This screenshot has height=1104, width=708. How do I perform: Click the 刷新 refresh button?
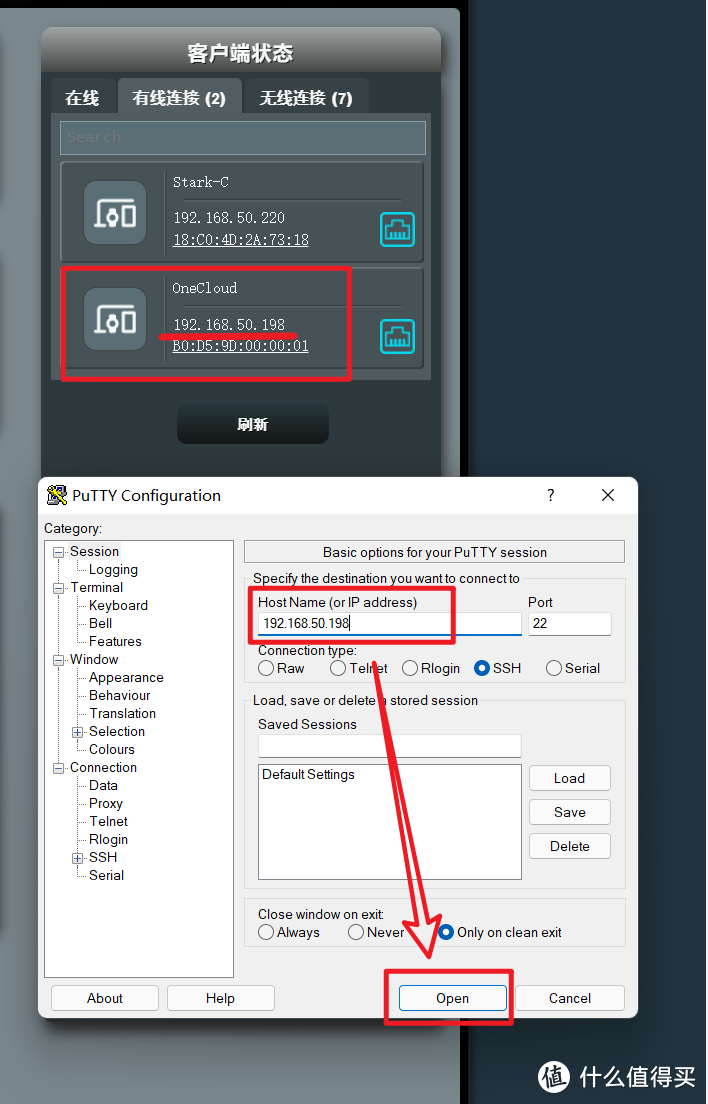(x=253, y=424)
